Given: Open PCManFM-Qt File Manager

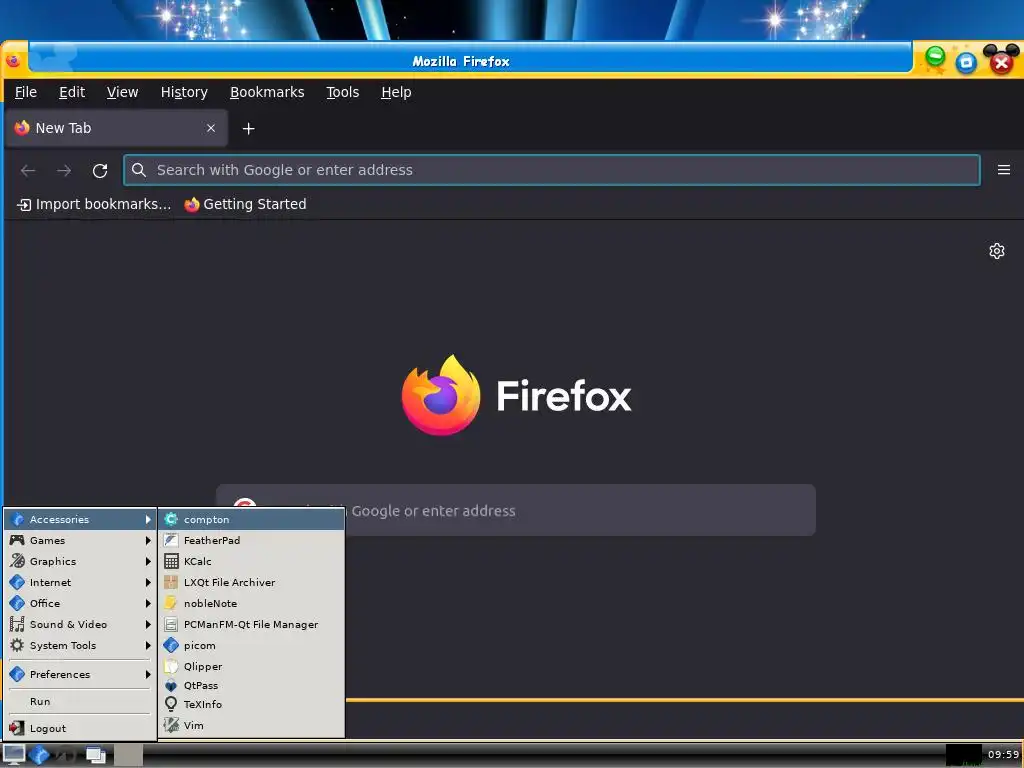Looking at the screenshot, I should [x=252, y=624].
